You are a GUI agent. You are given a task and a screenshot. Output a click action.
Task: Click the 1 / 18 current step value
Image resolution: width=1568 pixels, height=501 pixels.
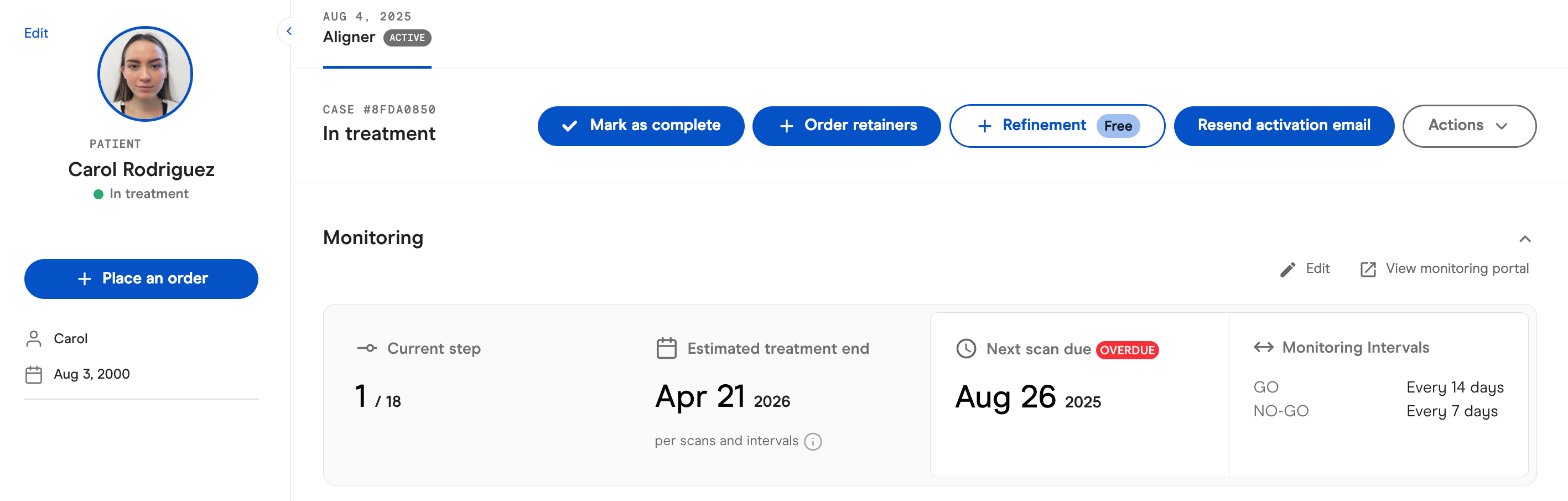click(377, 397)
